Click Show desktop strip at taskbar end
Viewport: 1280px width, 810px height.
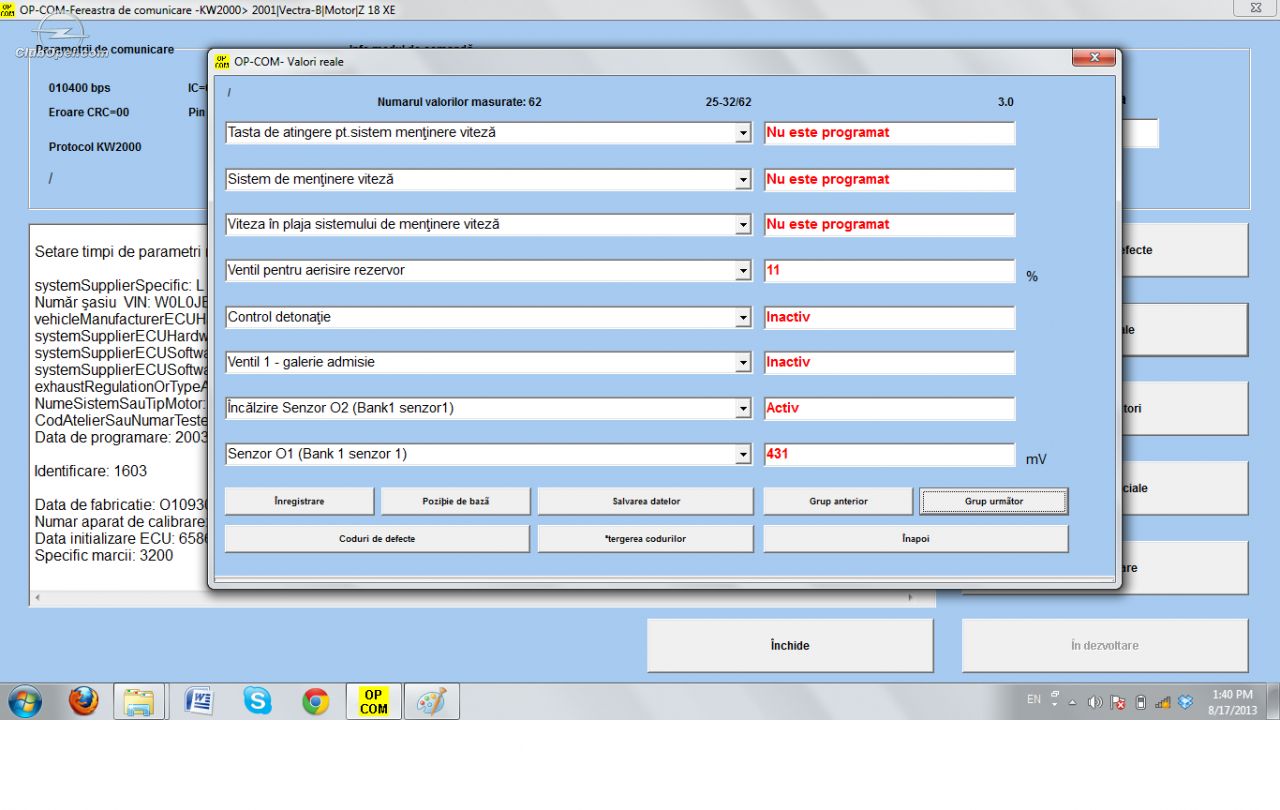(x=1272, y=702)
